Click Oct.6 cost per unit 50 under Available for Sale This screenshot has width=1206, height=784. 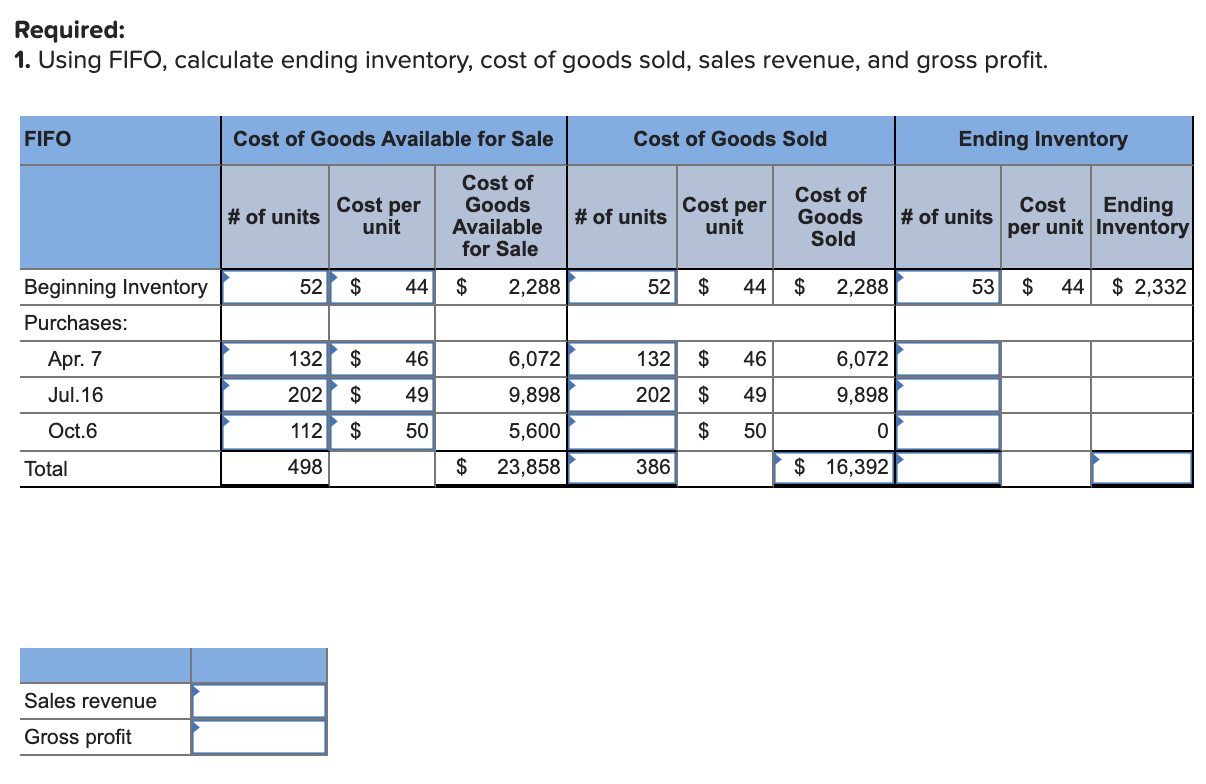coord(383,431)
